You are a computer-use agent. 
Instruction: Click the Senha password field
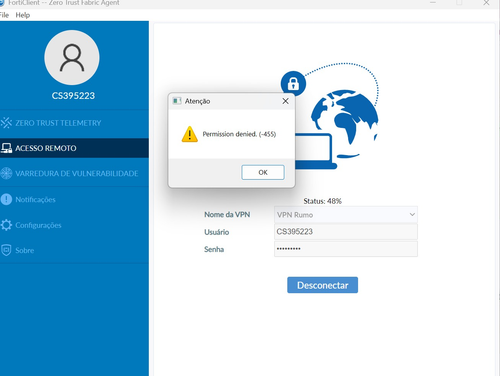coord(346,249)
